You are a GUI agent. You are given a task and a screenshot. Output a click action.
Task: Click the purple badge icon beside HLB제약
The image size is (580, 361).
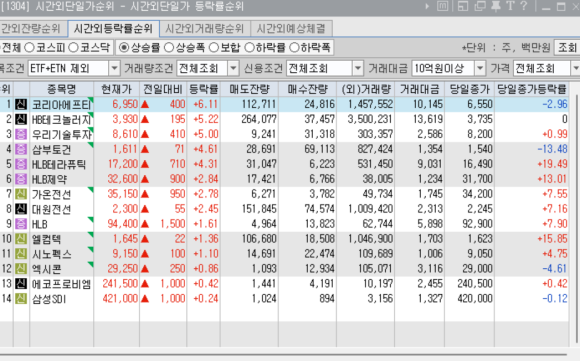21,179
